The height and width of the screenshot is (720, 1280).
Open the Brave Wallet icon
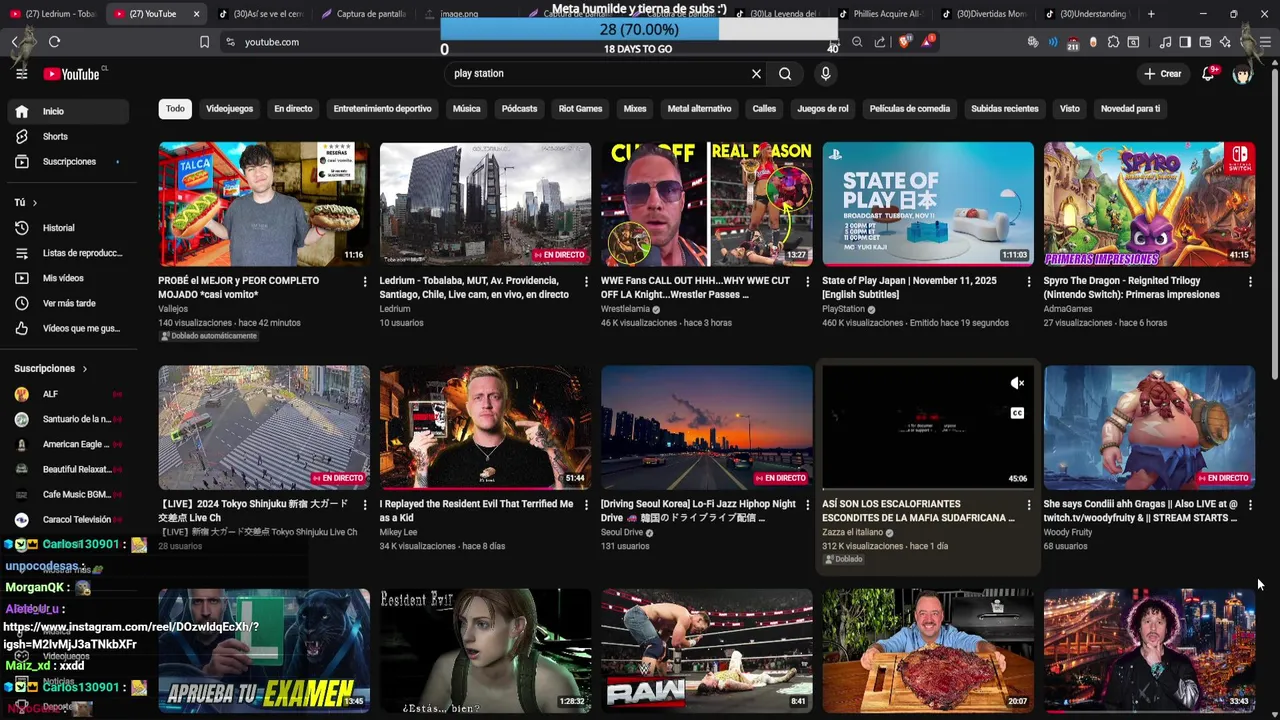click(x=1205, y=42)
